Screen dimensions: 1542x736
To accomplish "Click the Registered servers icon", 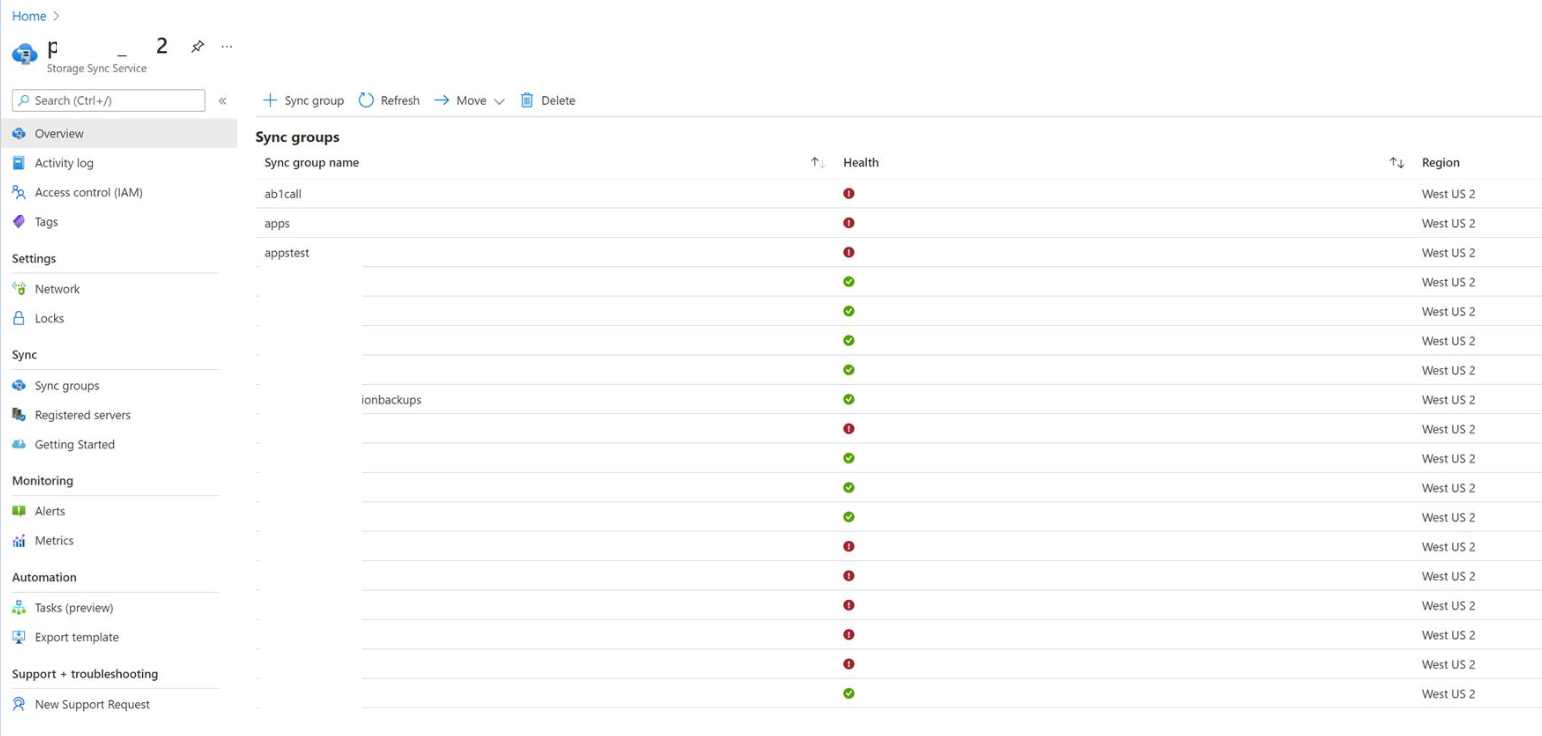I will [19, 415].
